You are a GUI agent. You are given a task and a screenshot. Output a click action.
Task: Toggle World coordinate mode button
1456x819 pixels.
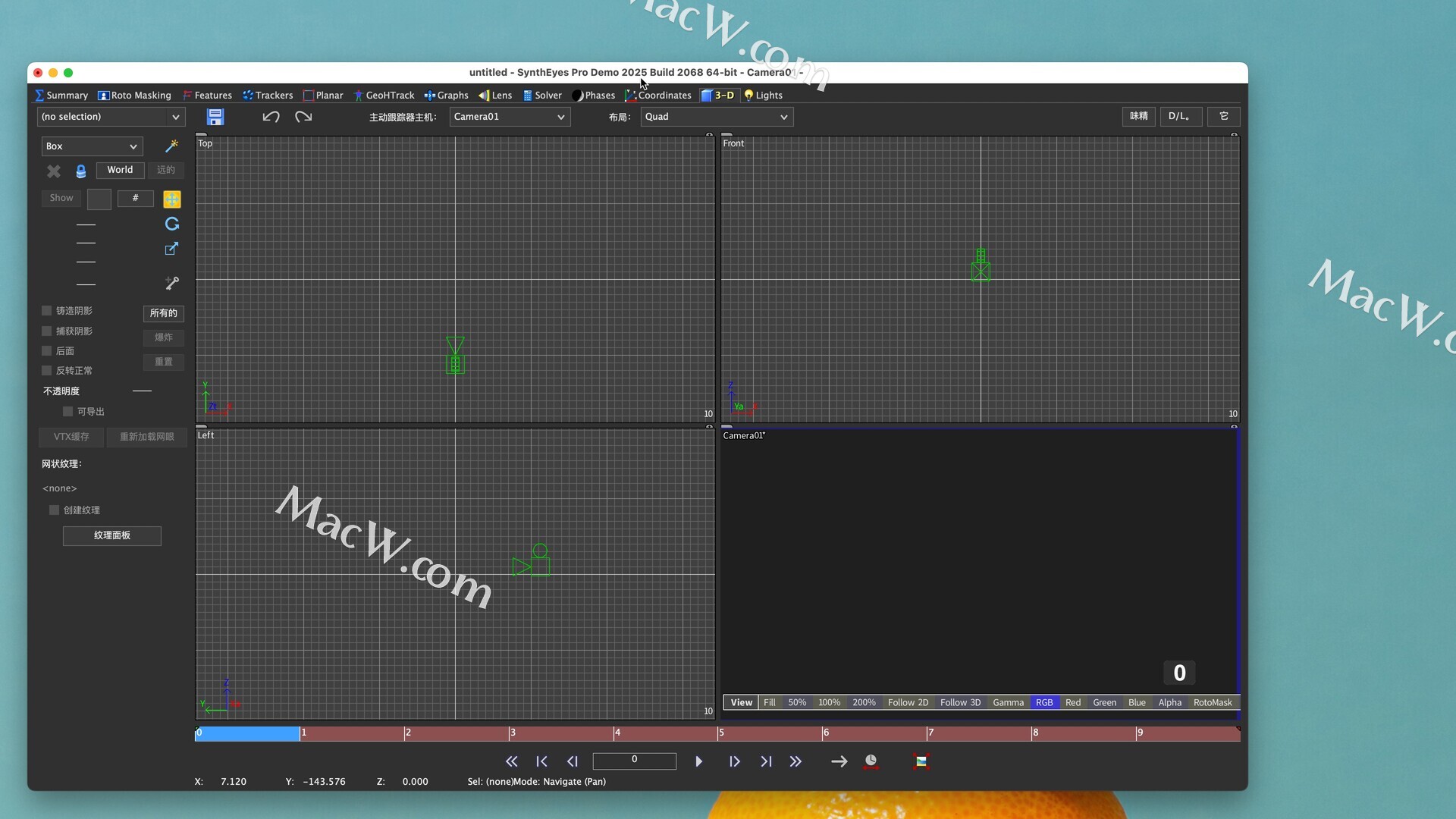120,170
